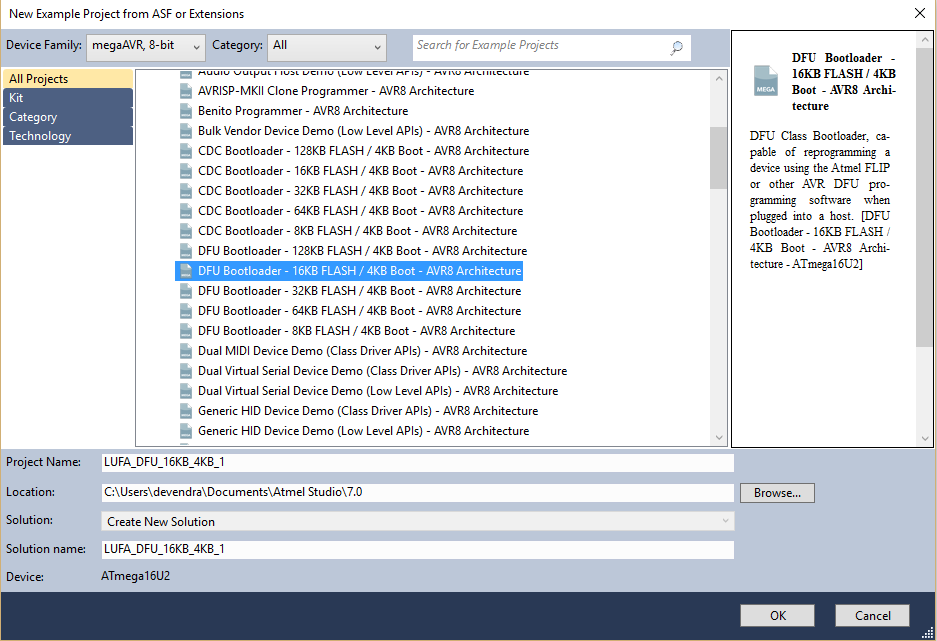Click MEGA file icon in description panel
The width and height of the screenshot is (937, 641).
point(765,81)
